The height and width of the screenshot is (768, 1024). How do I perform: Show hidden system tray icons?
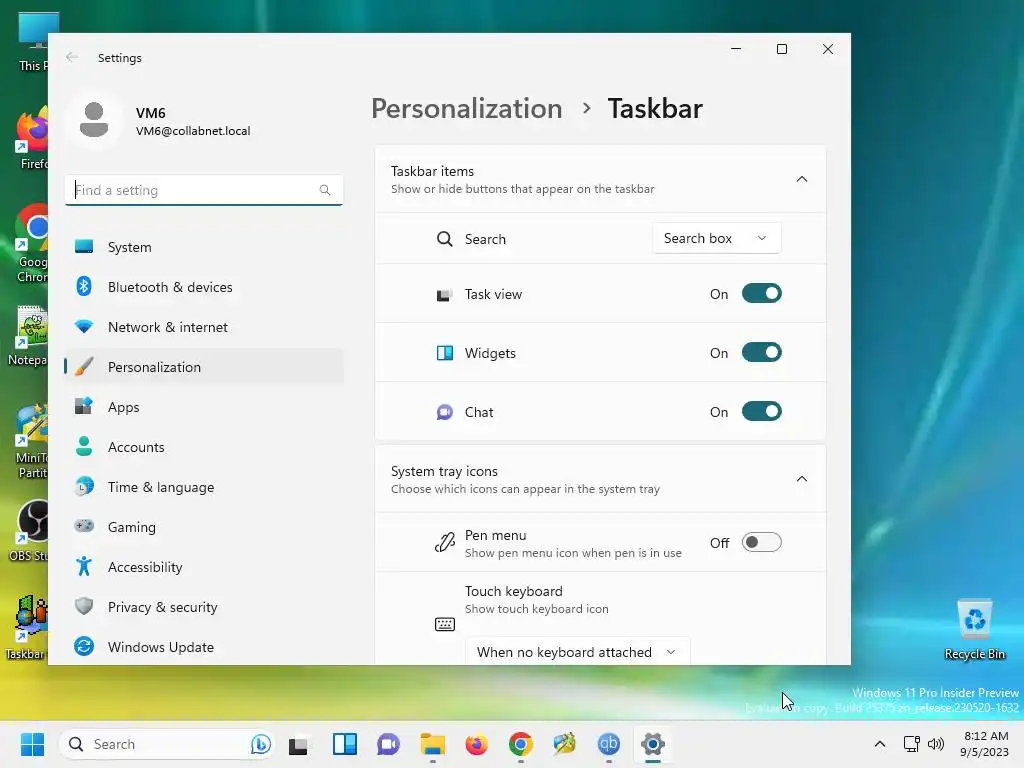880,744
